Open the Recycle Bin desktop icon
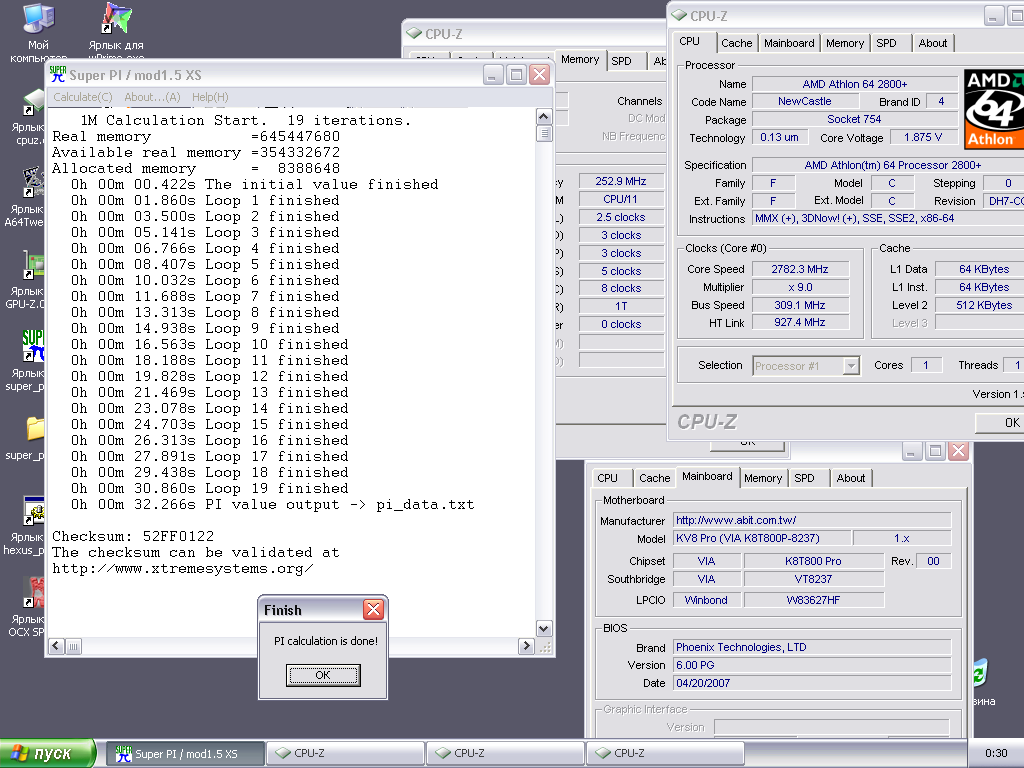 [980, 673]
